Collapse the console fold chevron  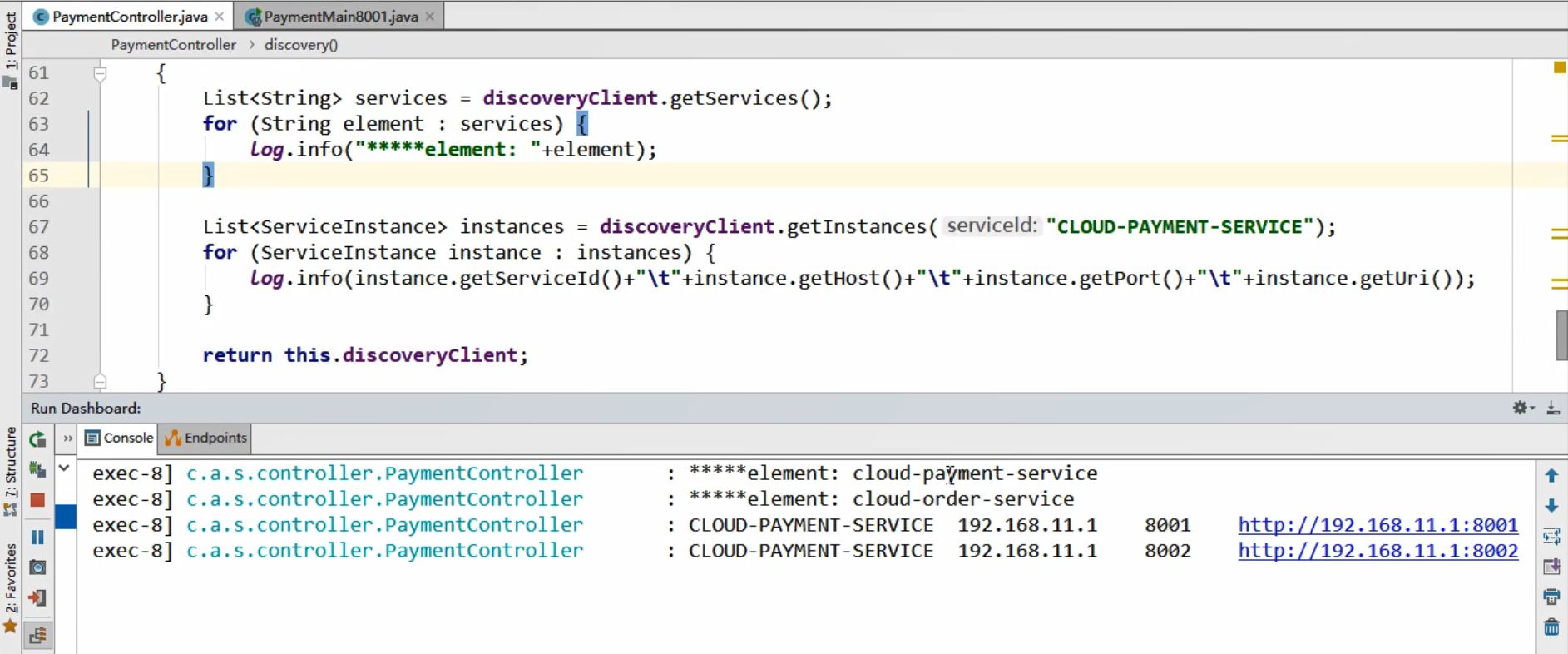coord(64,468)
